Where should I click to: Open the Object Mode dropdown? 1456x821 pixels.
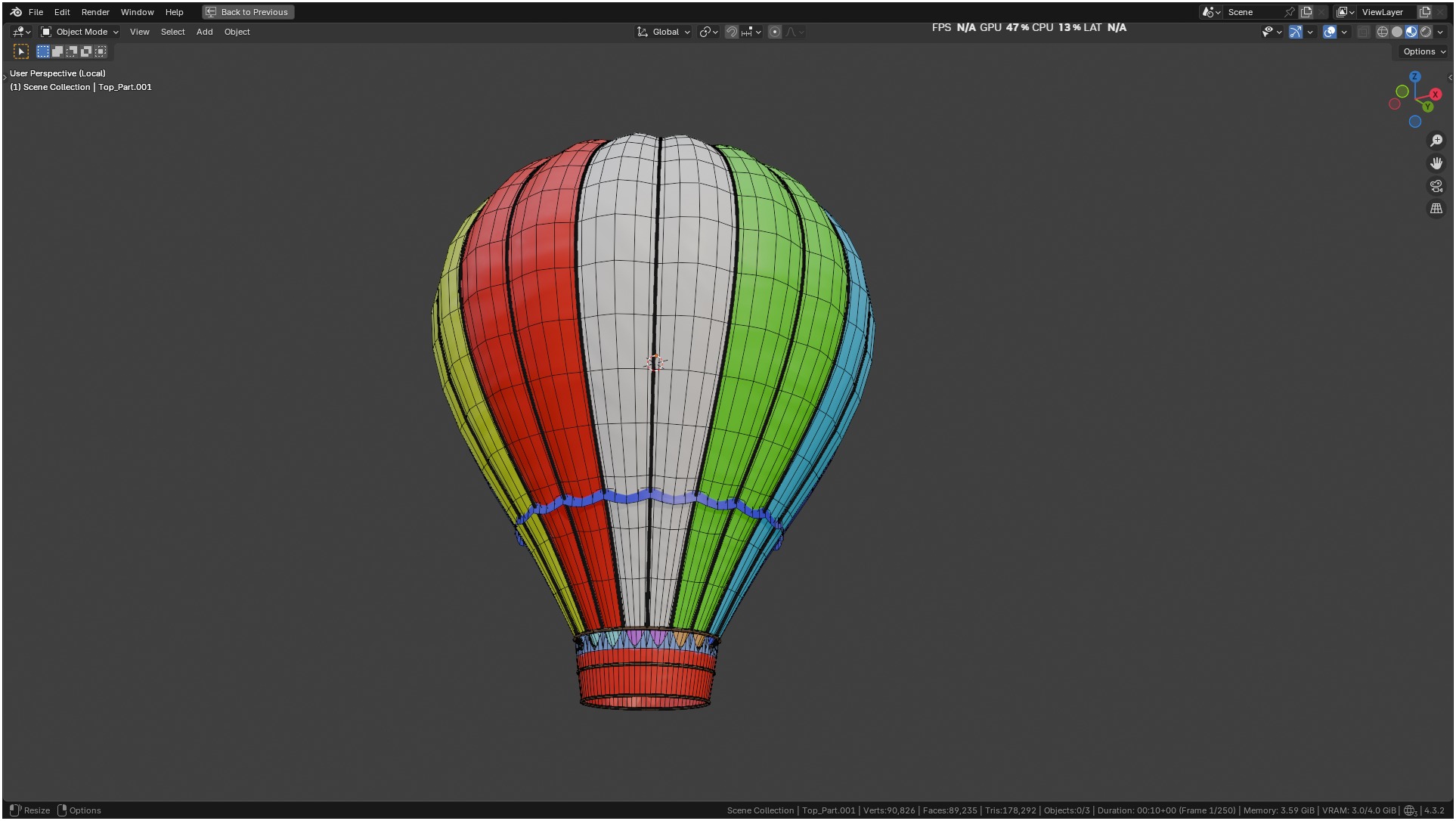(x=79, y=32)
